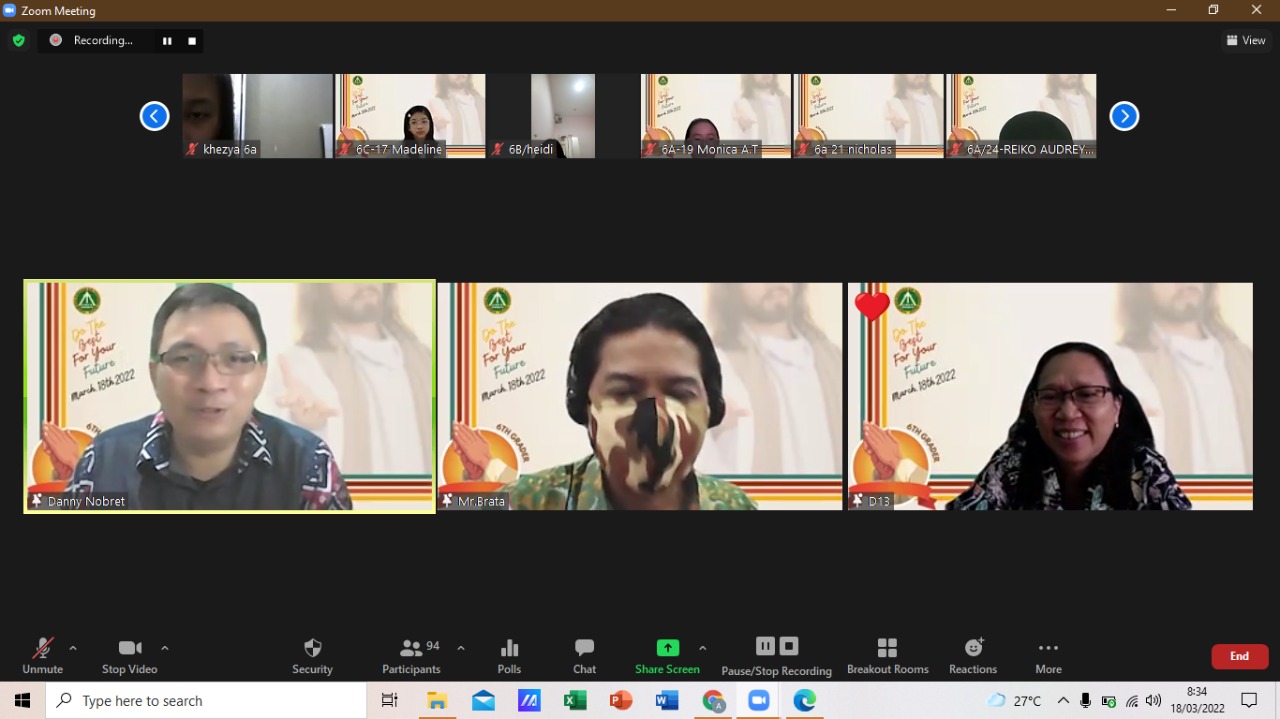
Task: Open the Reactions menu
Action: (x=973, y=655)
